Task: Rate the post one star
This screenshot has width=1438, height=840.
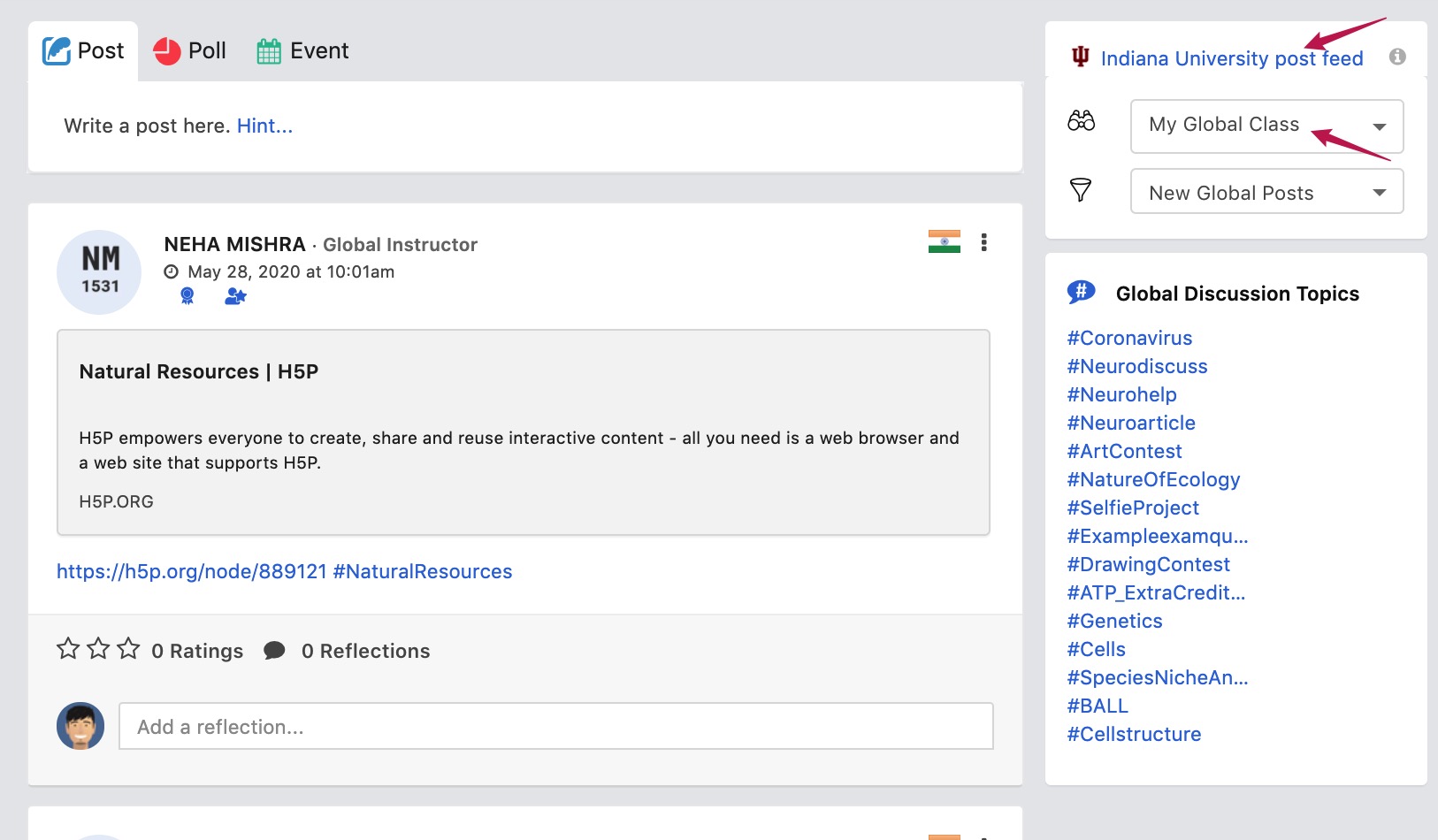Action: 68,649
